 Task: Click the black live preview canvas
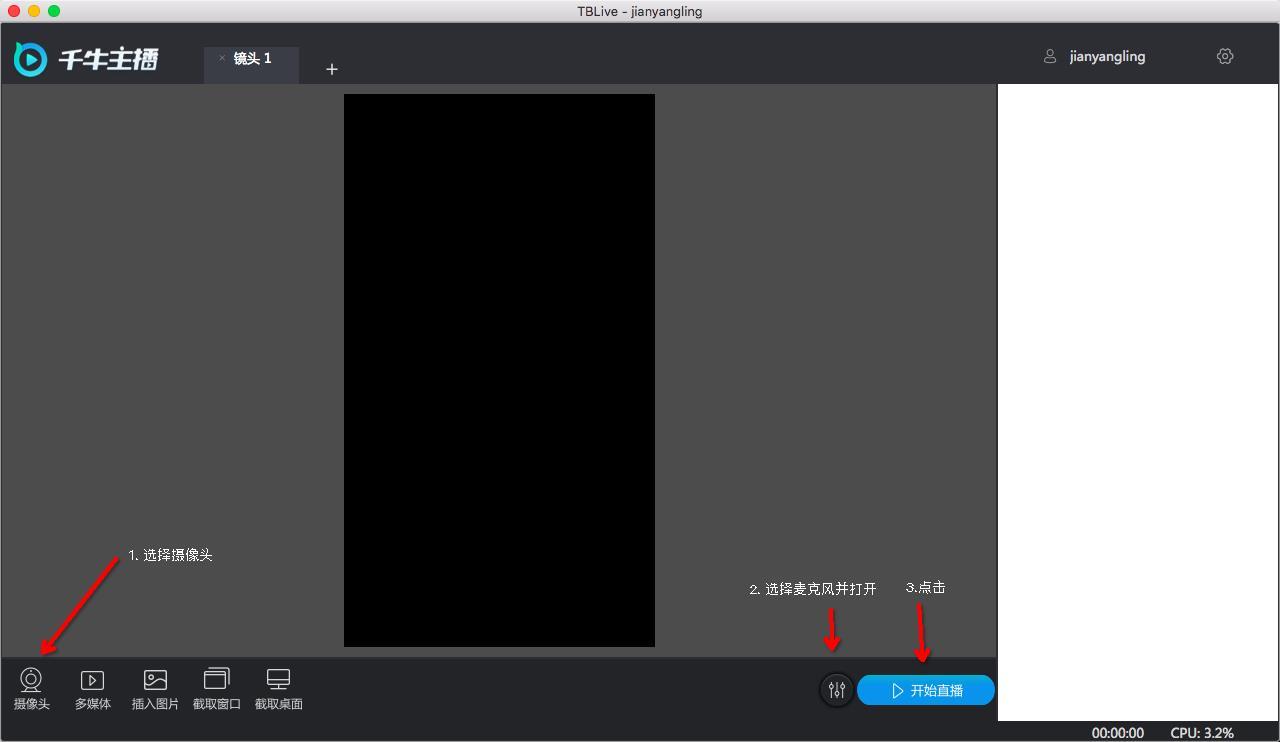click(499, 370)
